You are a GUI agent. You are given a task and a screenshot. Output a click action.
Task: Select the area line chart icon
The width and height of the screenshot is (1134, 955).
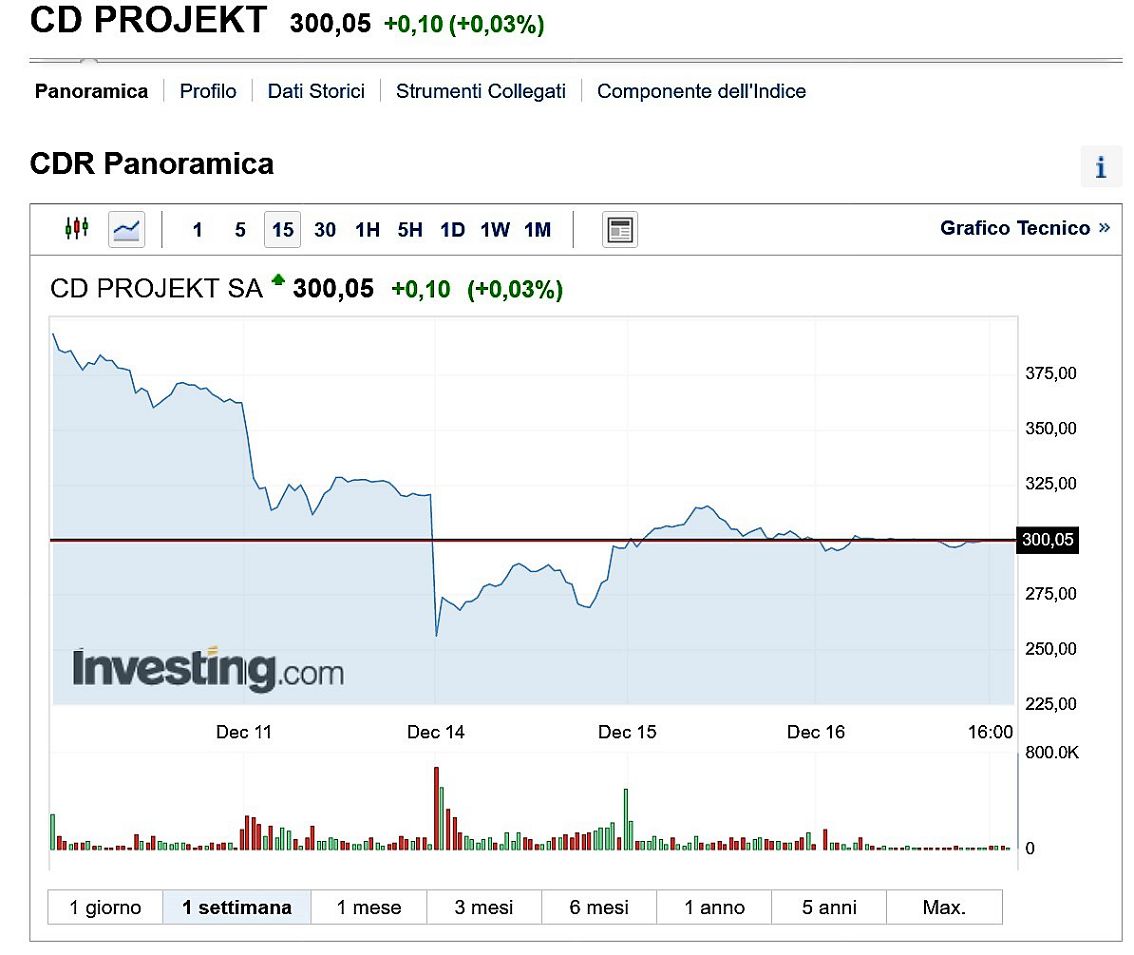click(127, 230)
